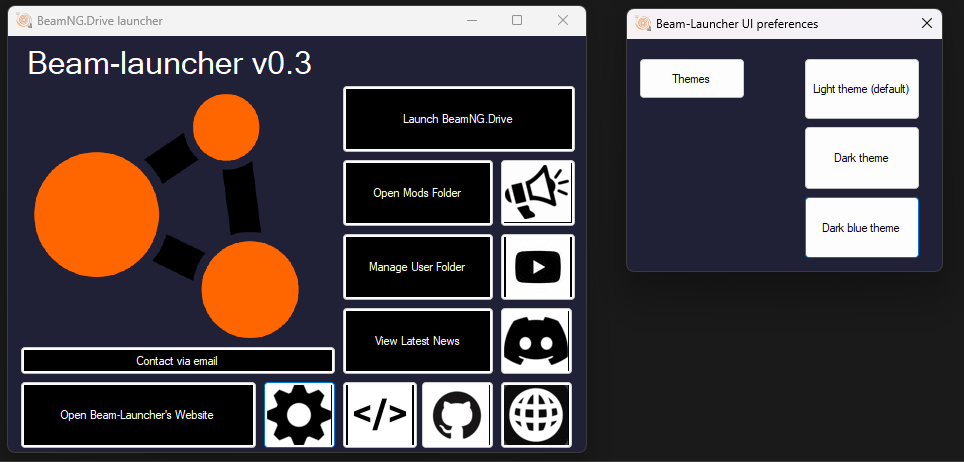
Task: Click the Beam-launcher v0.3 heading
Action: [170, 64]
